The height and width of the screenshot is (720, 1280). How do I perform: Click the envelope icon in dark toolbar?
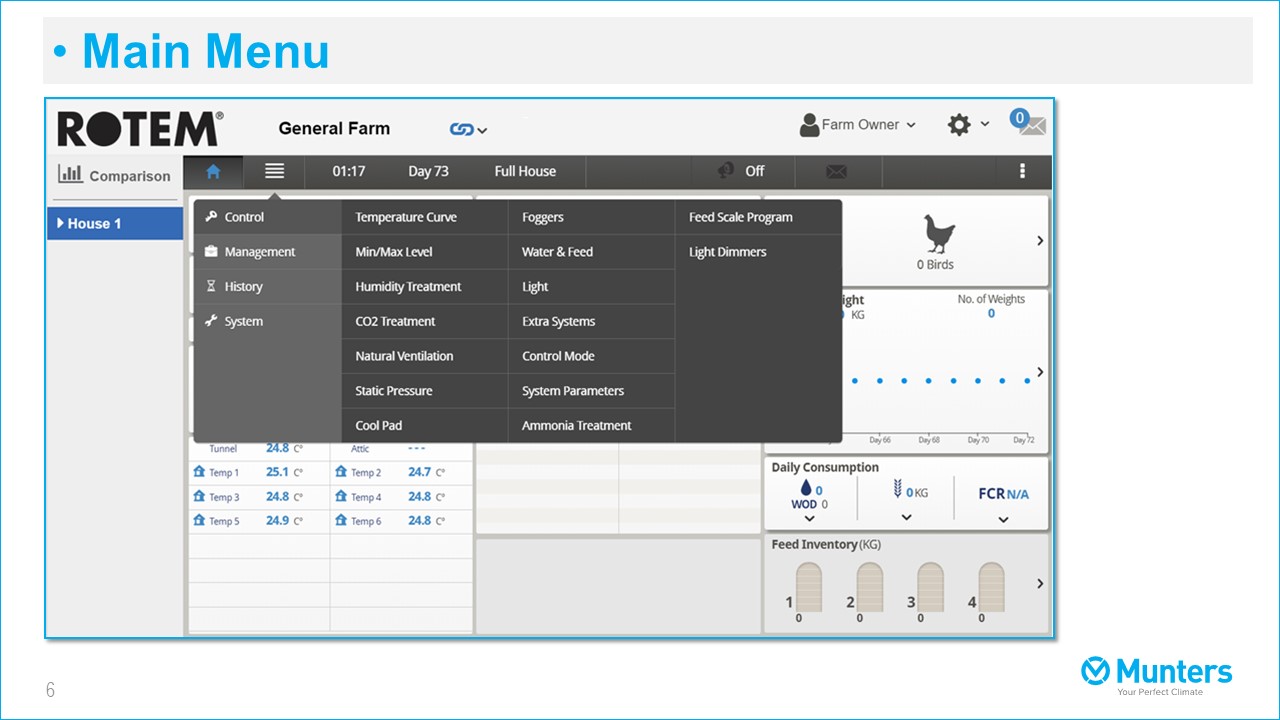837,172
